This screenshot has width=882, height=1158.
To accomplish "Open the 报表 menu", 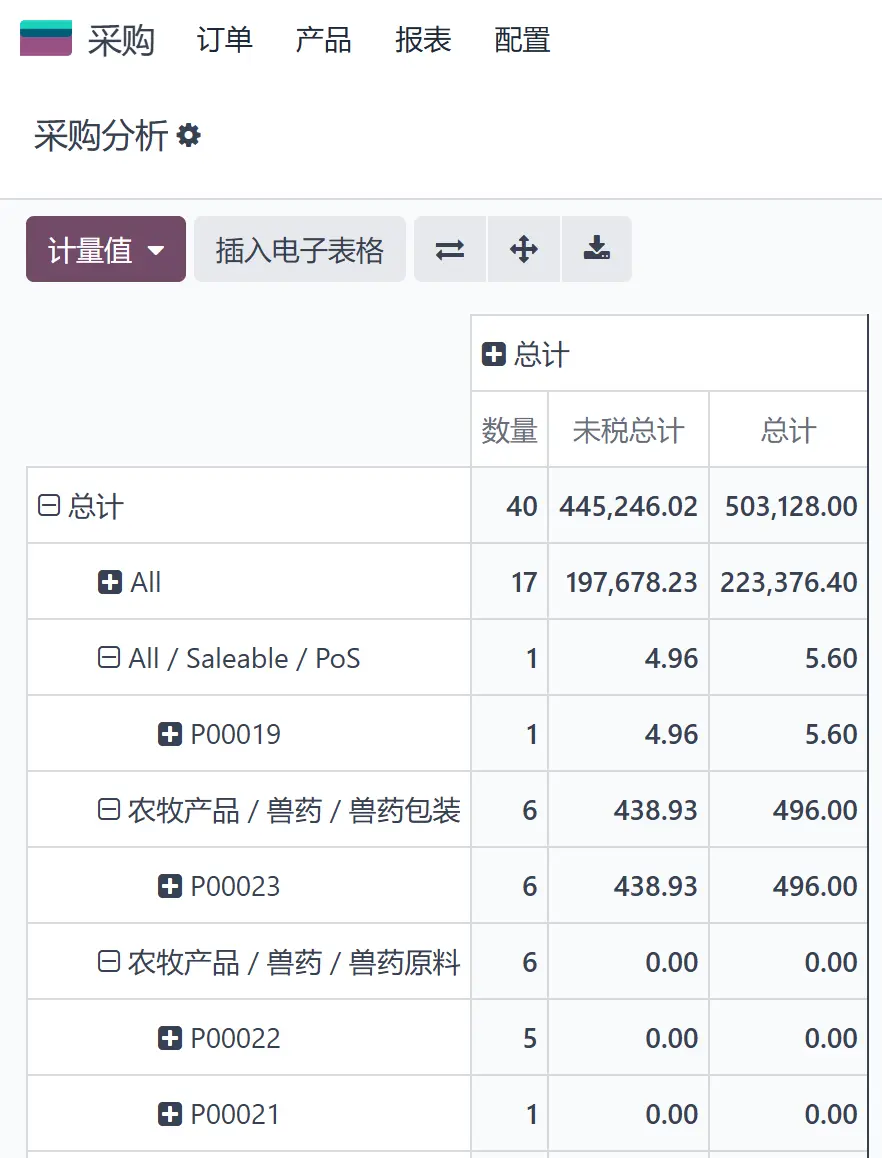I will click(x=423, y=39).
